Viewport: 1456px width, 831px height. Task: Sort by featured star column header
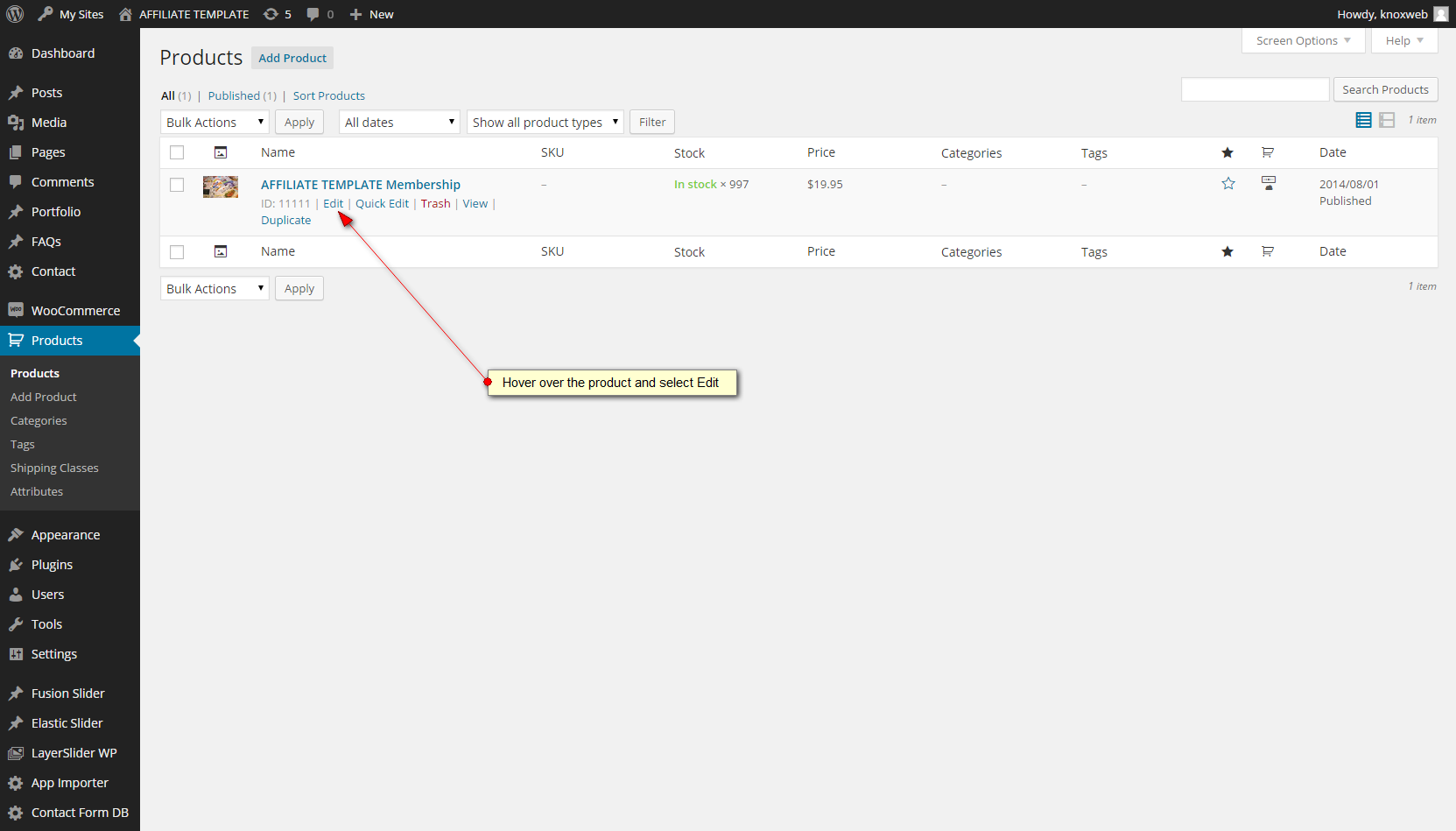1227,153
